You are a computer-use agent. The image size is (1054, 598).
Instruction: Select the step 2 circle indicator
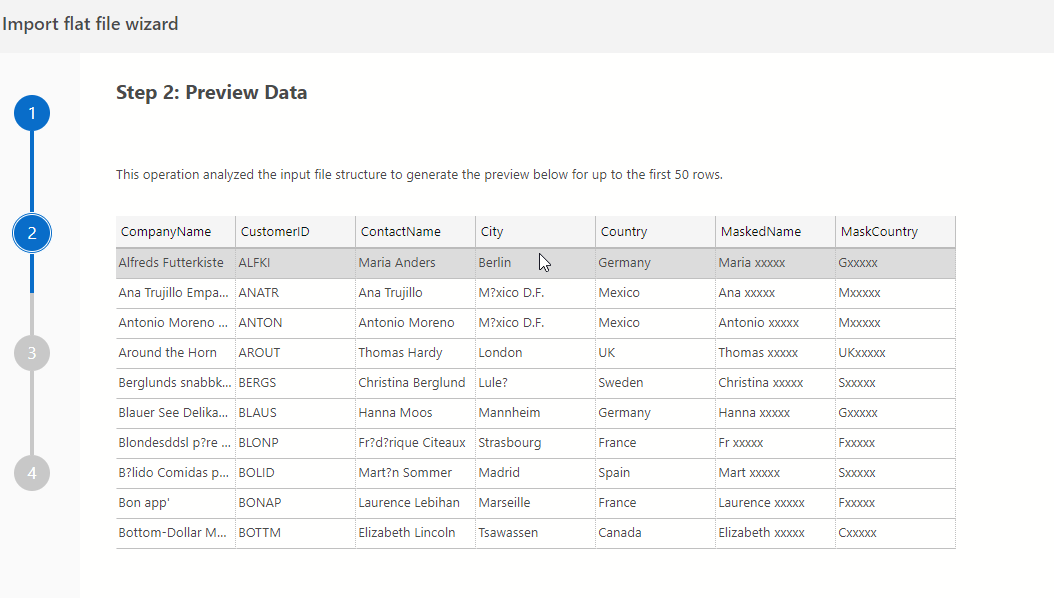click(32, 233)
